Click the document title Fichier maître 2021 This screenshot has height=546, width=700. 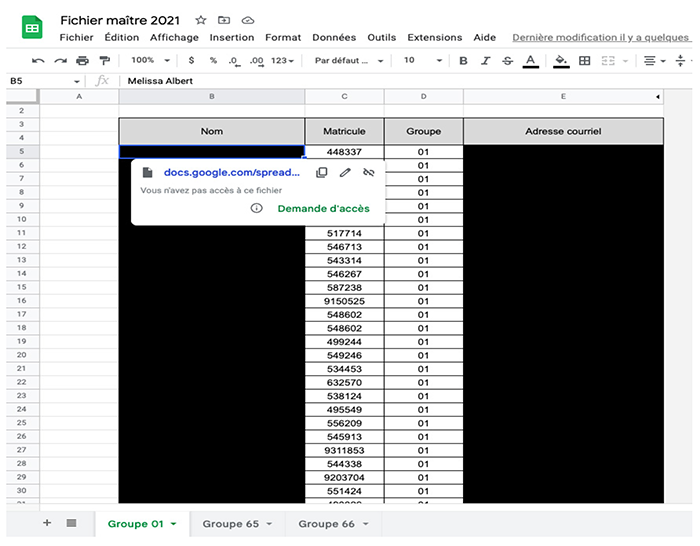120,21
